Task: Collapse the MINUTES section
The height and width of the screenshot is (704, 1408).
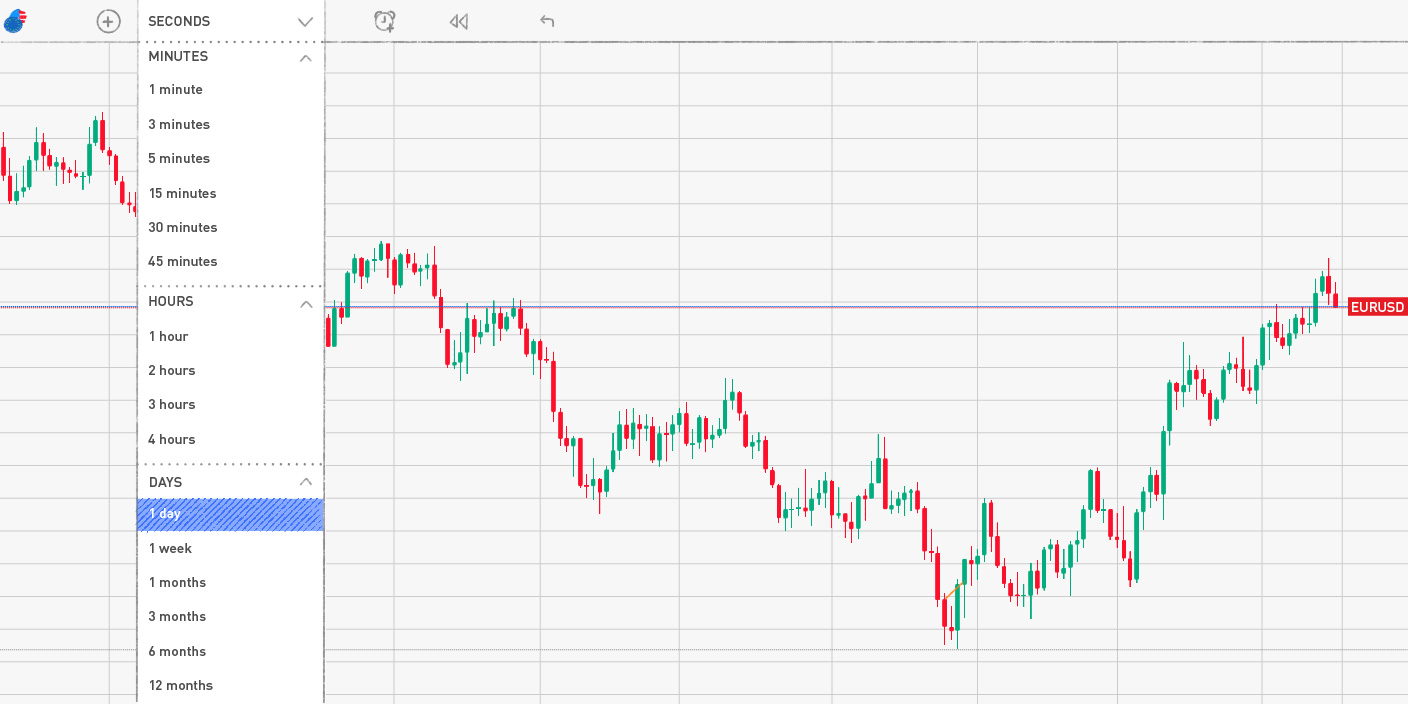Action: coord(306,57)
